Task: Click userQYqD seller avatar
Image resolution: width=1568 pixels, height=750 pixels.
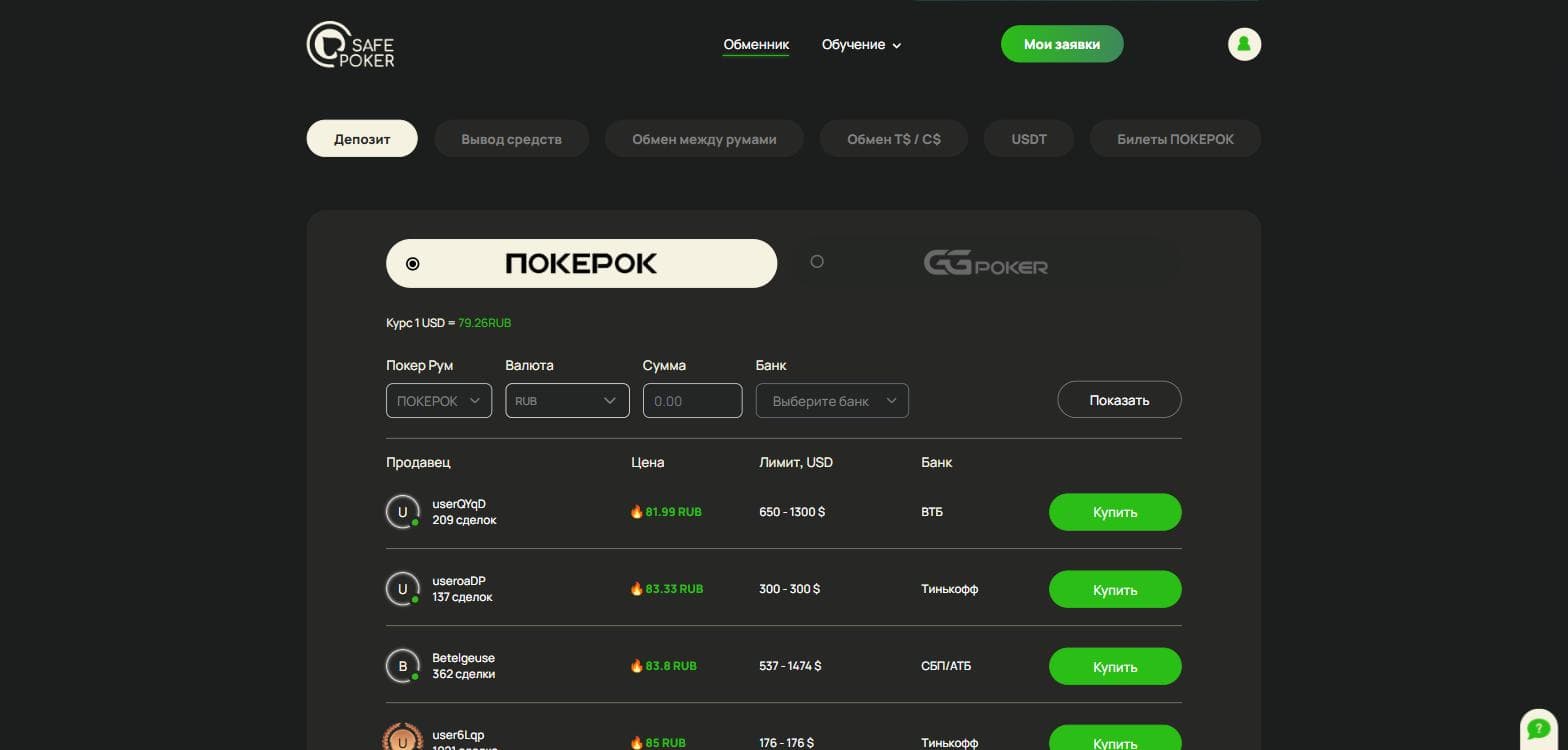Action: [403, 512]
